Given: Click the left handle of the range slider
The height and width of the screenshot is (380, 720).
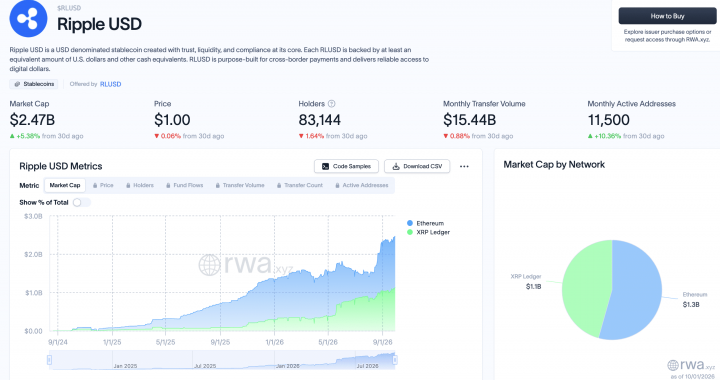Looking at the screenshot, I should point(50,360).
